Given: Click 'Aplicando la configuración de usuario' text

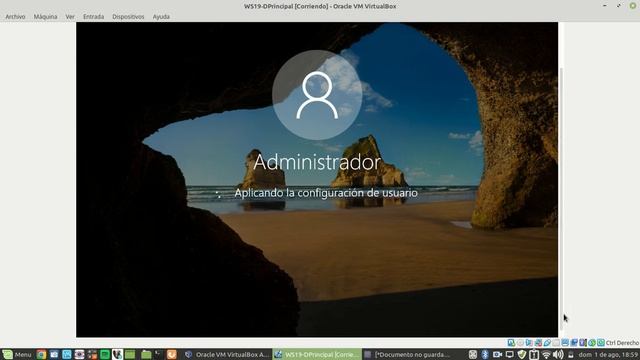Looking at the screenshot, I should coord(326,193).
